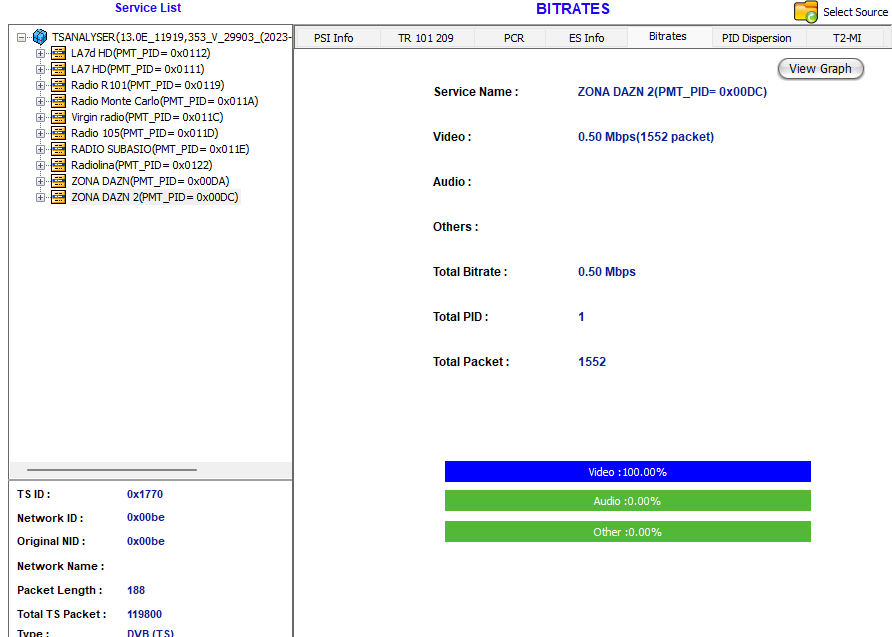
Task: Switch to the TR 101 209 tab
Action: point(426,38)
